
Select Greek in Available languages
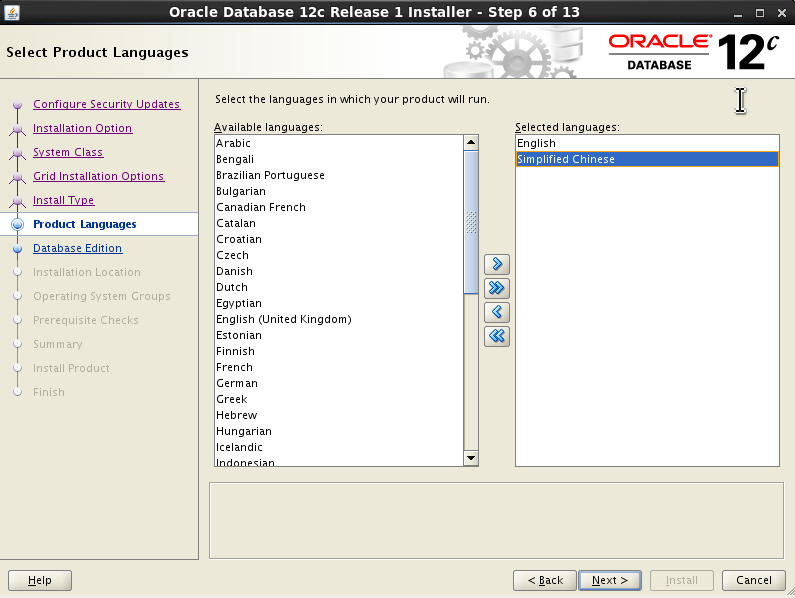339,399
